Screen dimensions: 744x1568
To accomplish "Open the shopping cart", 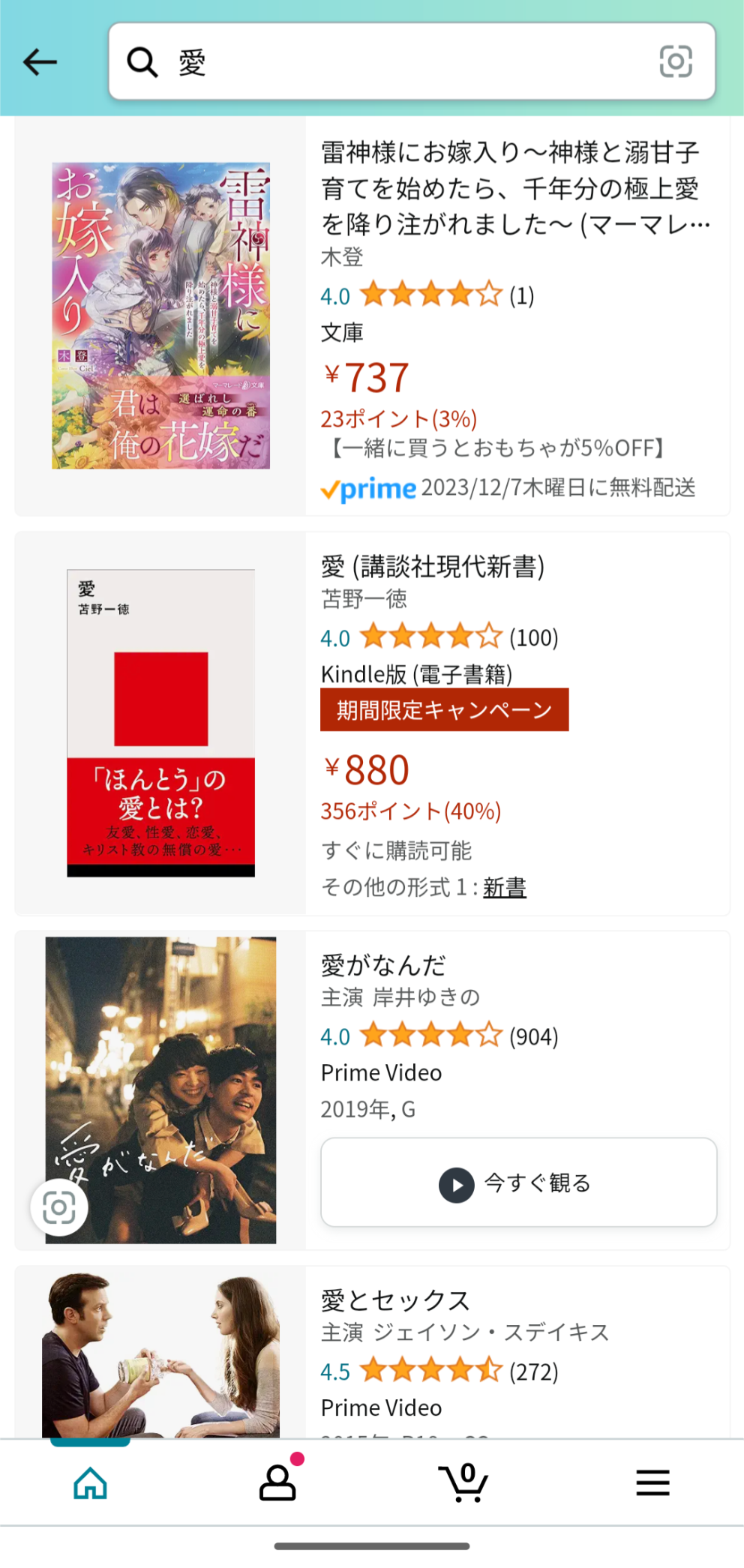I will [x=463, y=1483].
